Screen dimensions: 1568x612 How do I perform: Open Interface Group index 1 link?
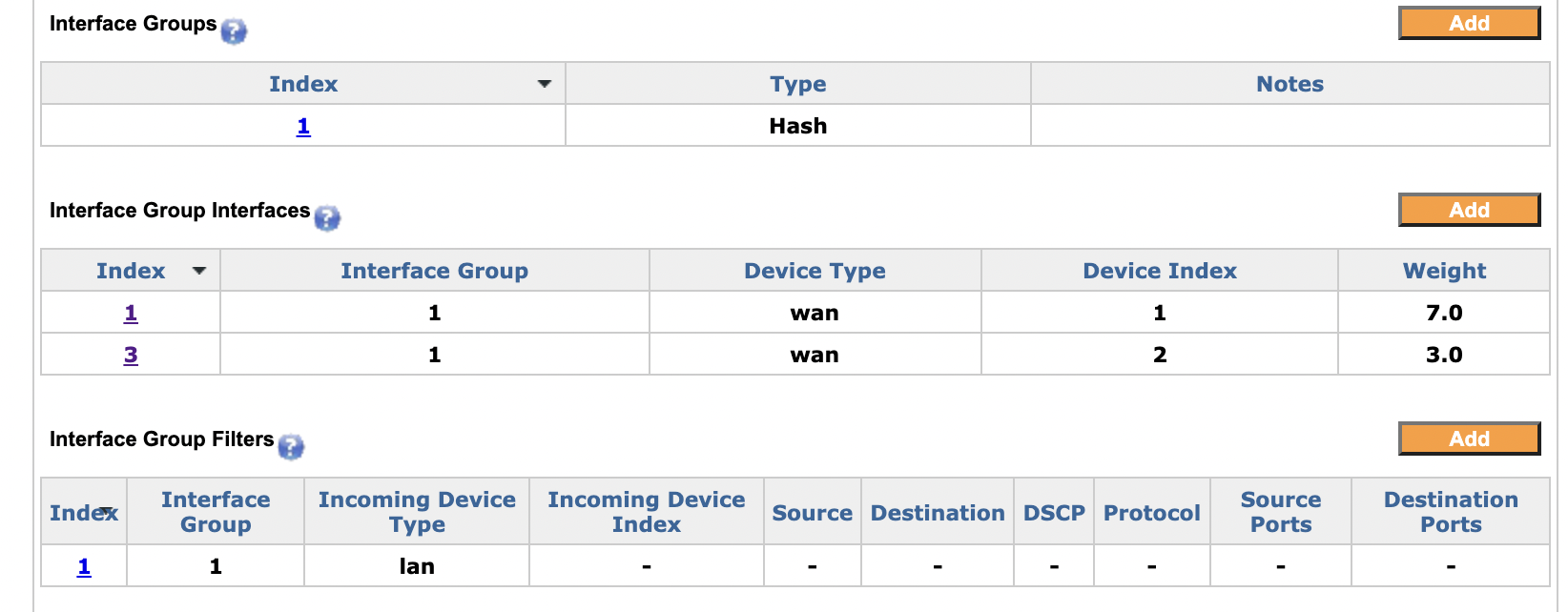click(303, 126)
